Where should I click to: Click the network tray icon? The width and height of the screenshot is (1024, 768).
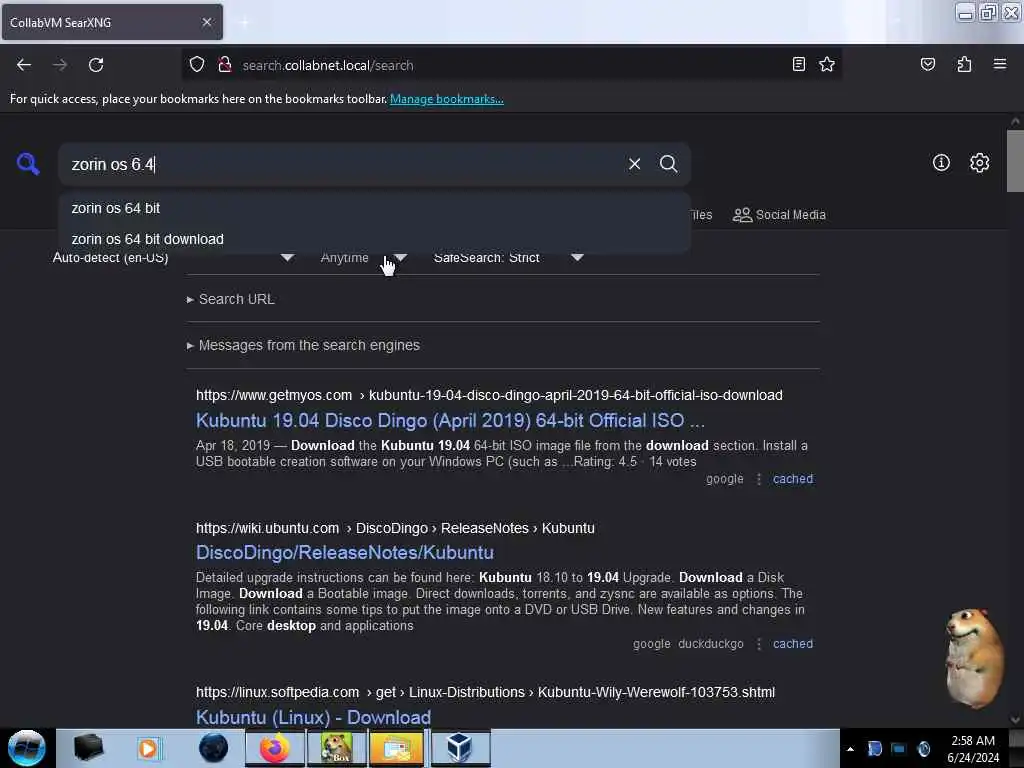[899, 748]
